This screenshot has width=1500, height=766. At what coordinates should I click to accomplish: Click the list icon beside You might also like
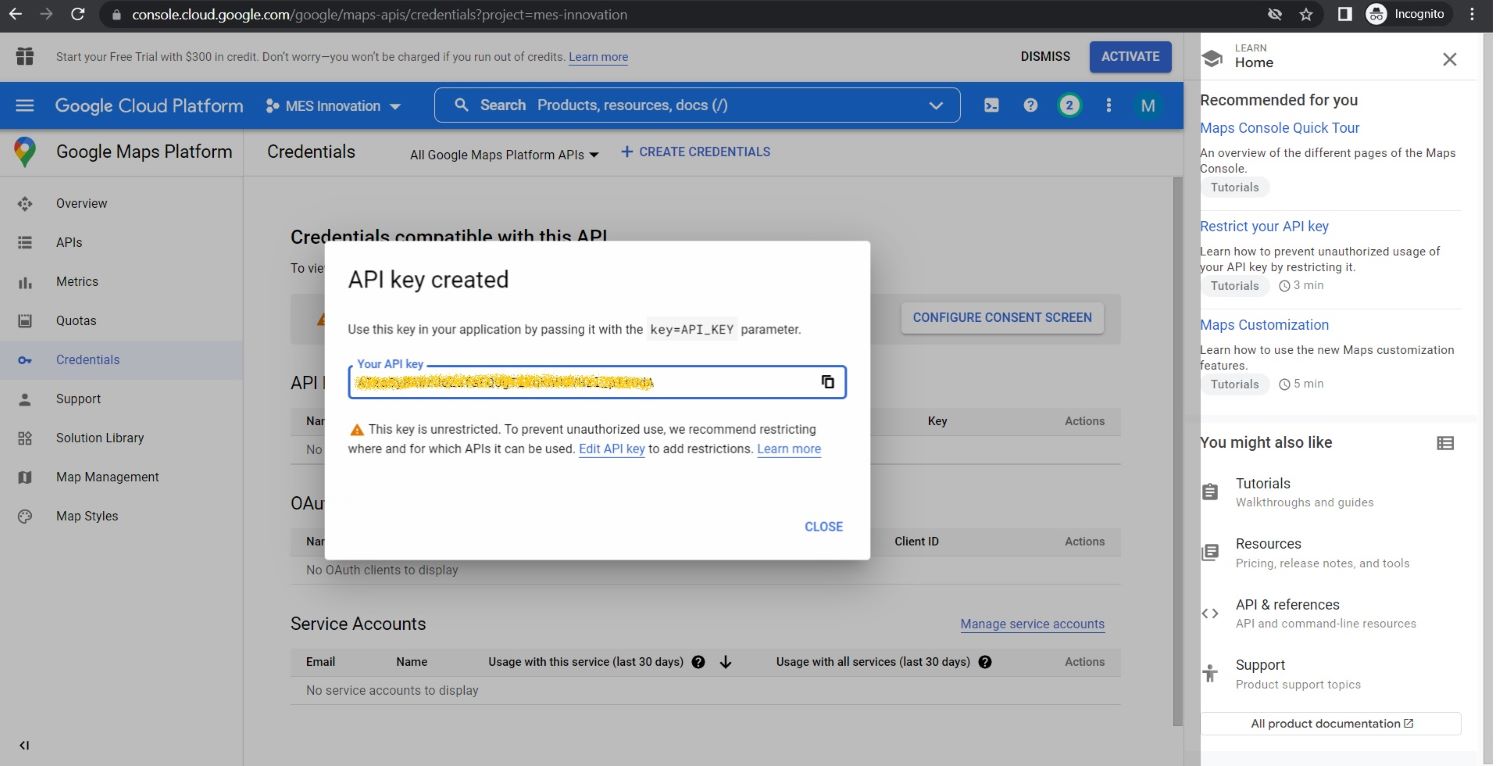(1444, 442)
